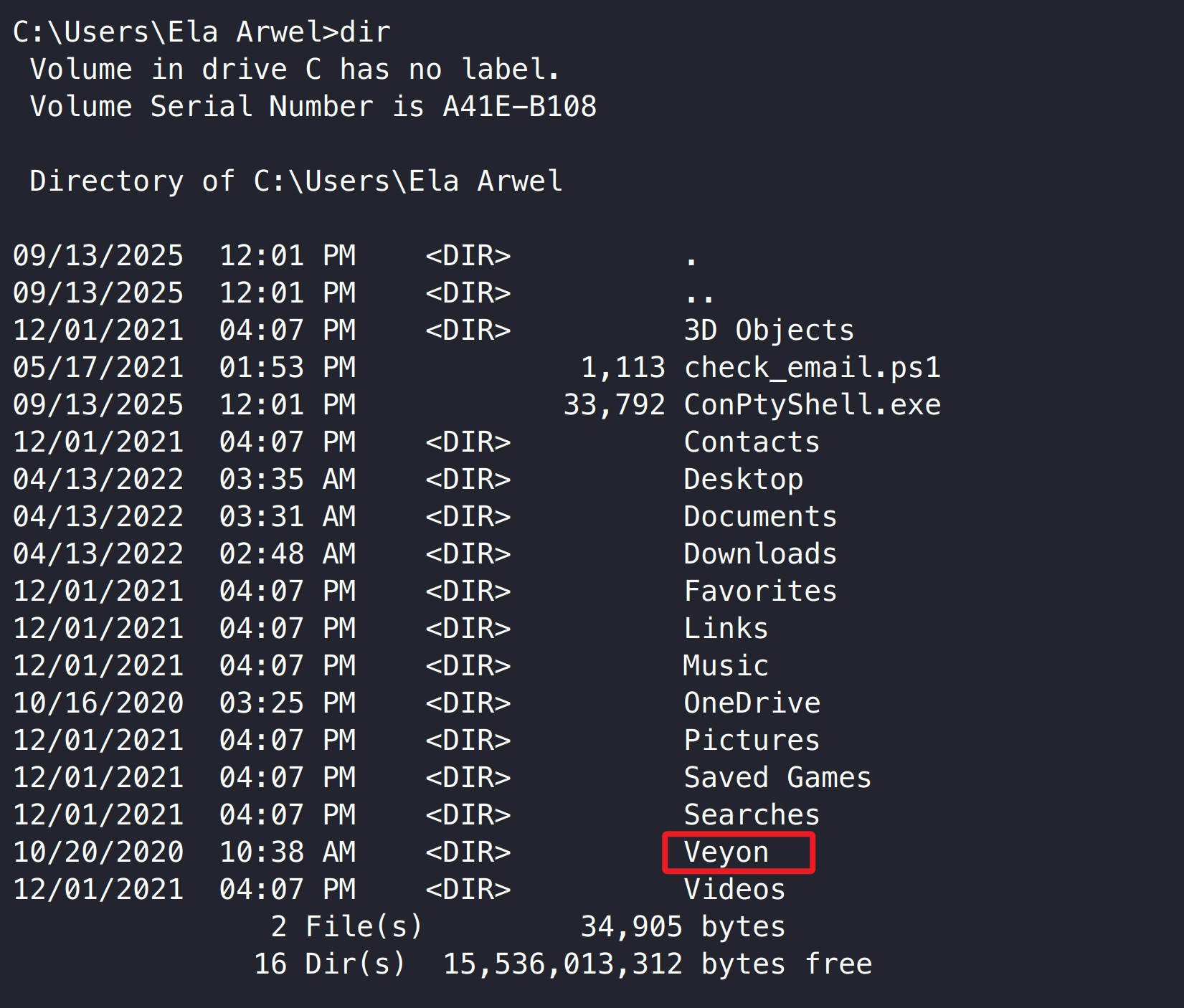Click the Pictures directory name
Image resolution: width=1184 pixels, height=1008 pixels.
752,741
